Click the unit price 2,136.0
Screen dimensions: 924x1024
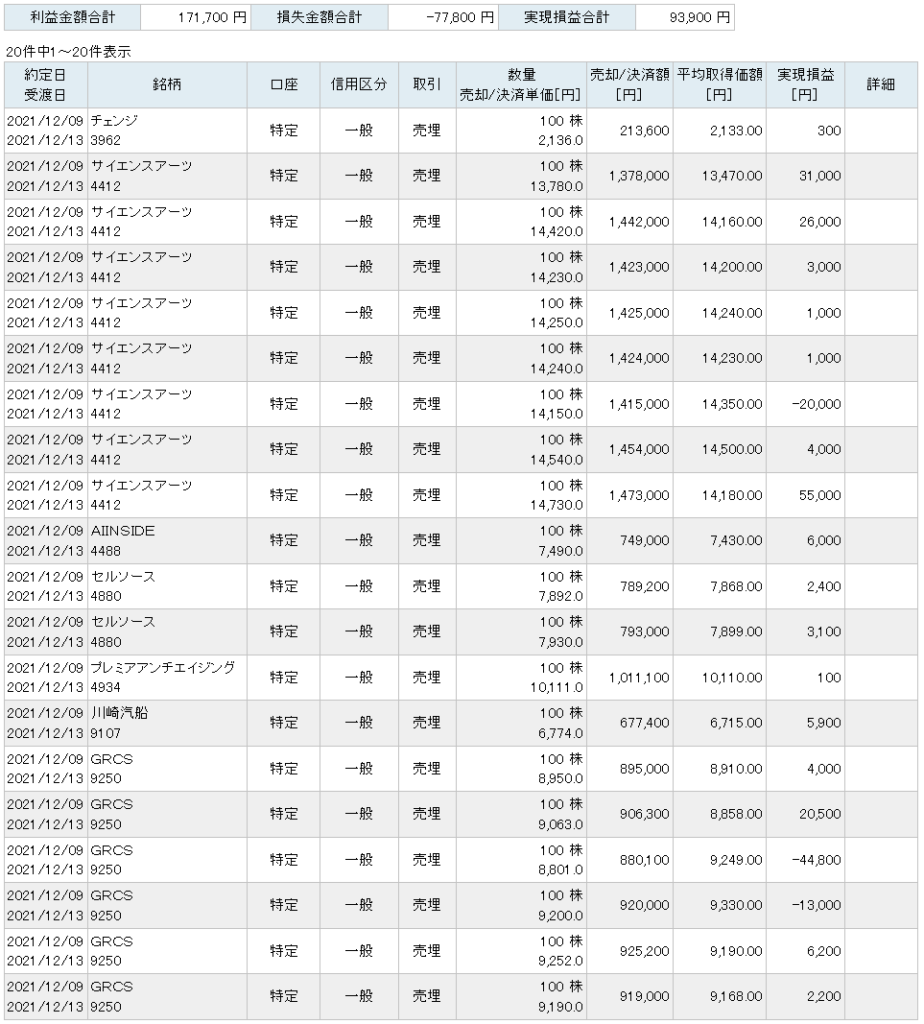(x=561, y=140)
